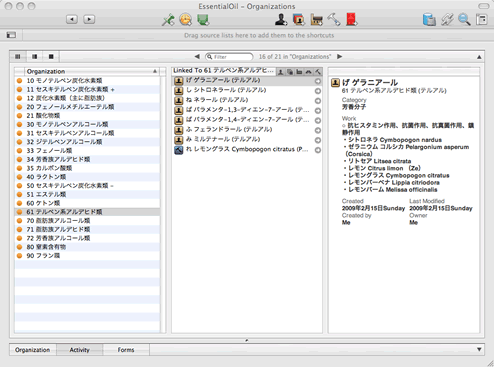Click go-to circle button on ネラール row
The height and width of the screenshot is (367, 494).
click(318, 101)
